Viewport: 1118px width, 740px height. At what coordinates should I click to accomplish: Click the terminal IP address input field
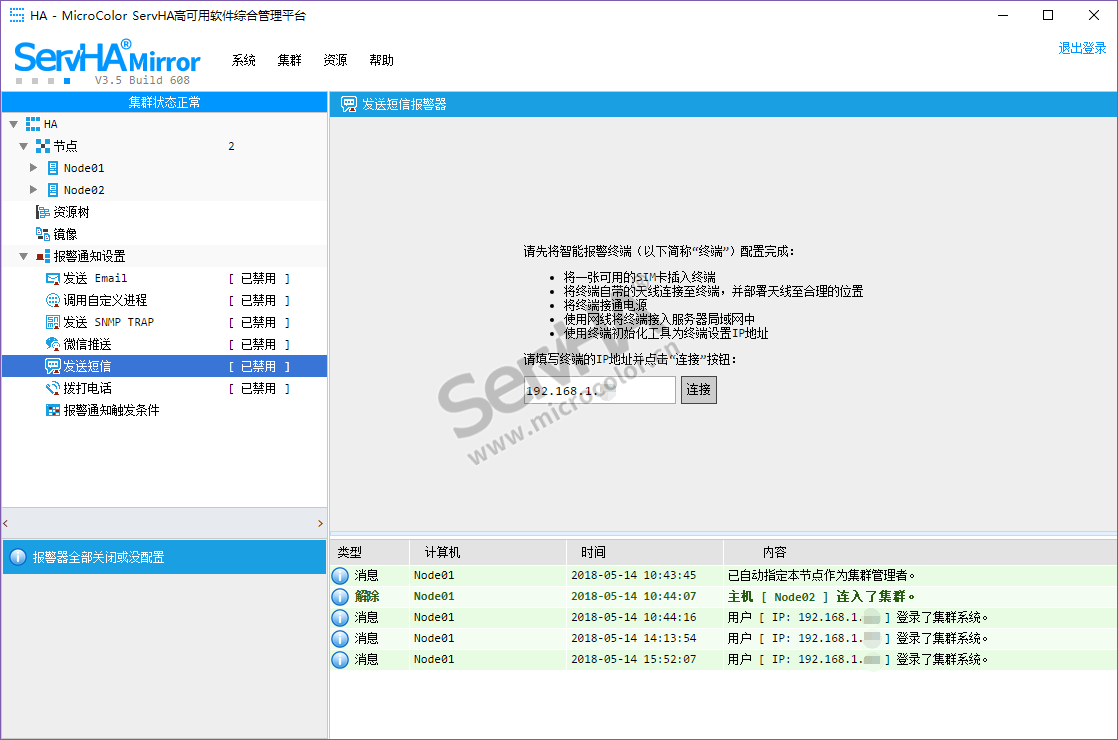pyautogui.click(x=600, y=391)
